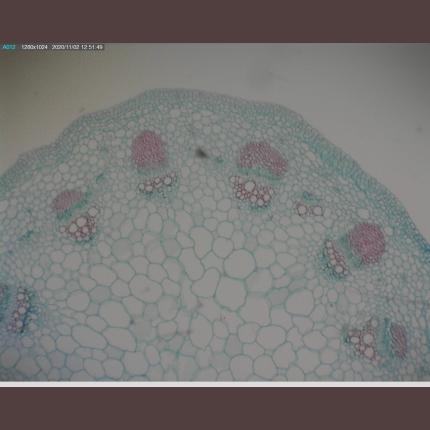The height and width of the screenshot is (430, 430).
Task: Click the vascular bundle cut off at left edge
Action: tap(17, 310)
